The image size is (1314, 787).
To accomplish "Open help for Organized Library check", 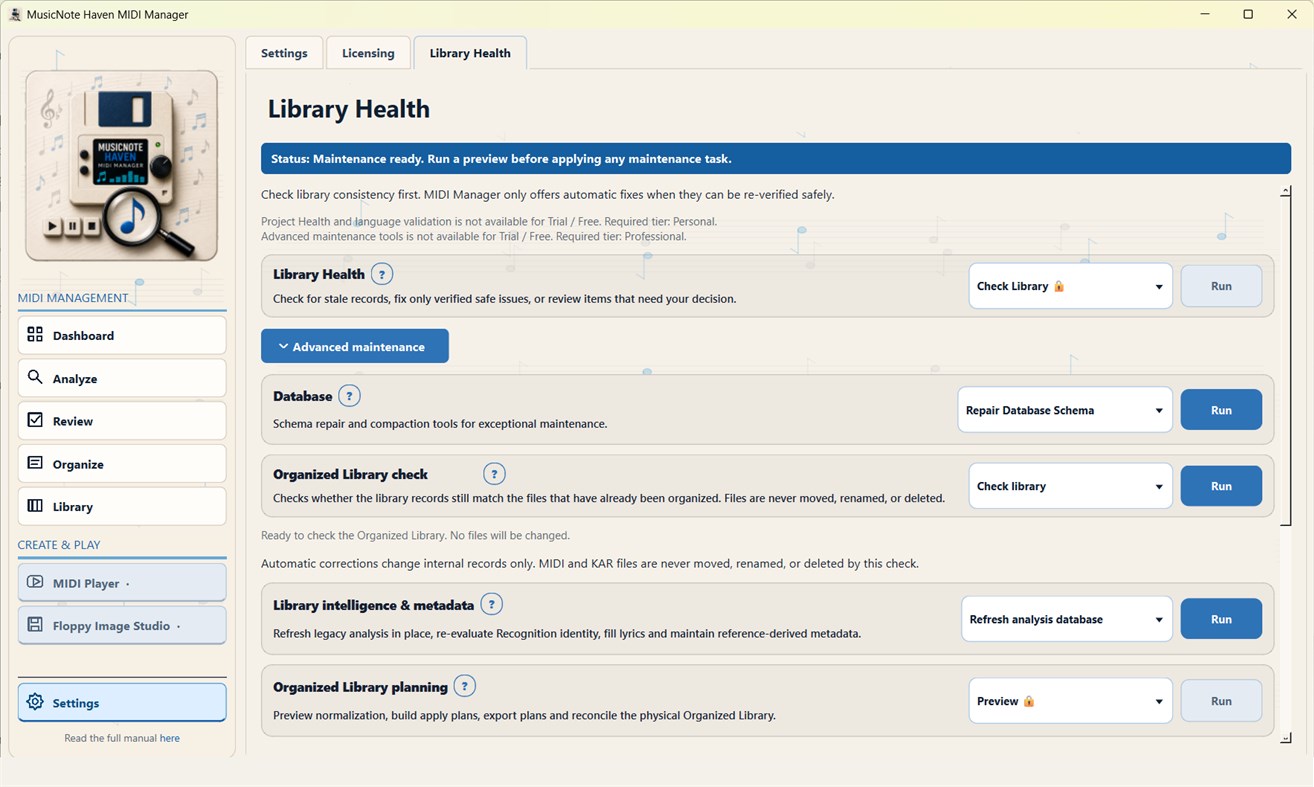I will click(x=494, y=474).
